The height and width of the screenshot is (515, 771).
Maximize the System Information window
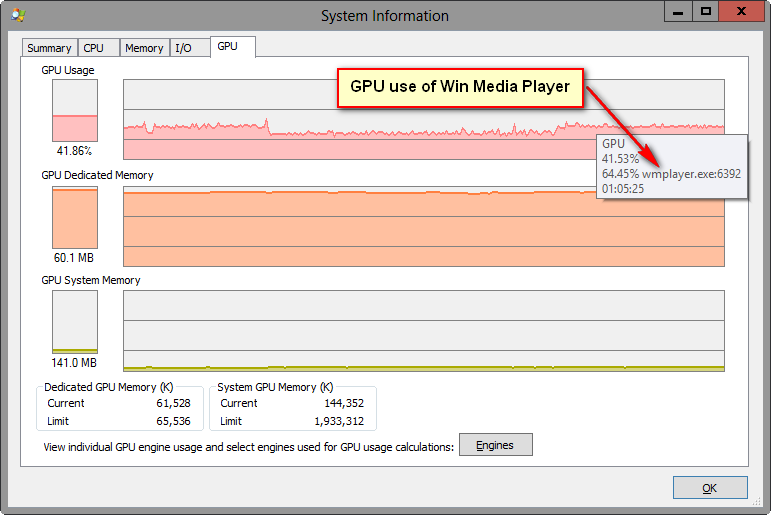pyautogui.click(x=706, y=11)
